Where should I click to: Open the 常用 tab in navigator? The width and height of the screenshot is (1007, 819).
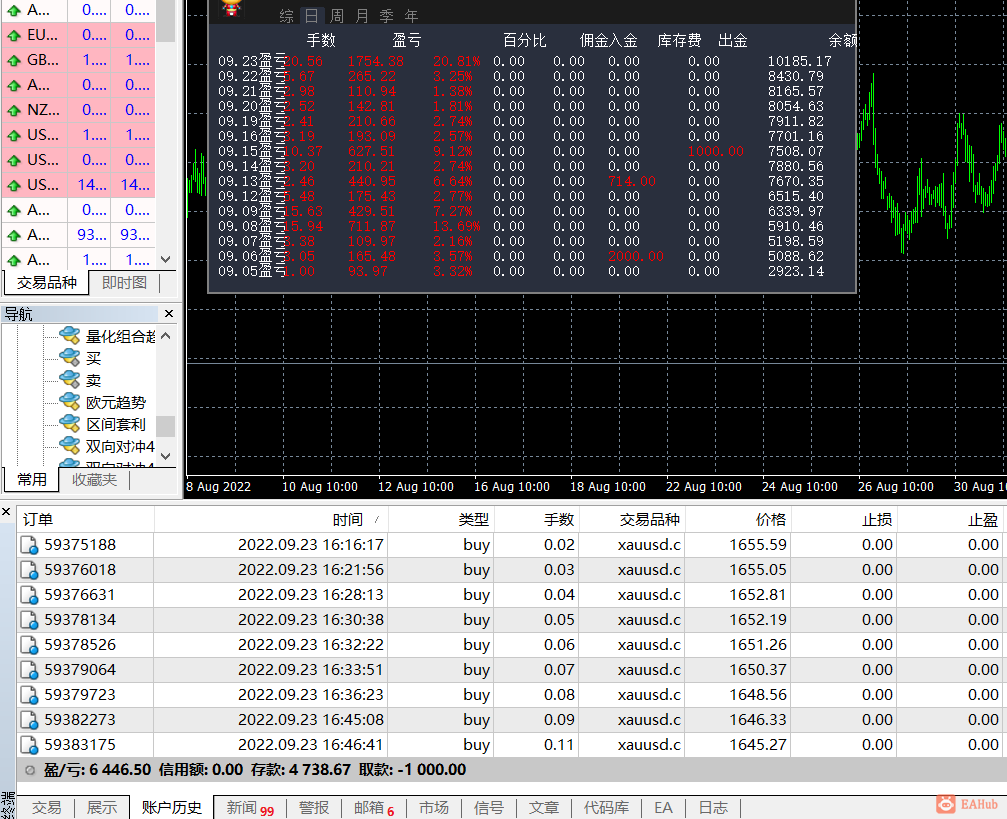pyautogui.click(x=31, y=480)
